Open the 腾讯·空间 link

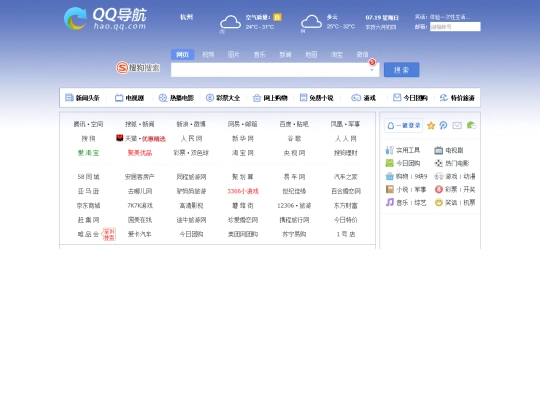coord(88,124)
